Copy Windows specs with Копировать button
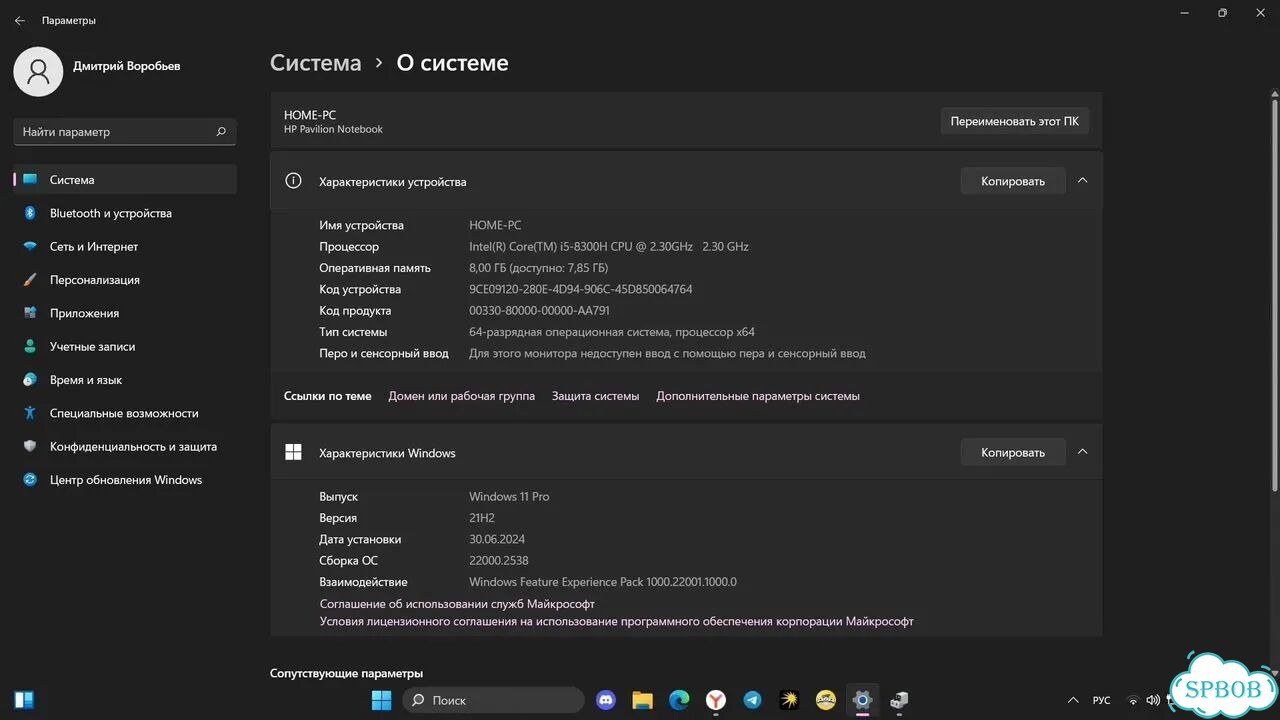Viewport: 1280px width, 720px height. 1013,452
